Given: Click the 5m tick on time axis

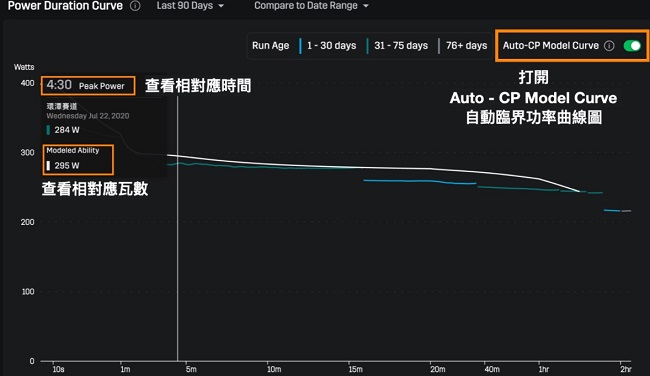Looking at the screenshot, I should point(191,369).
